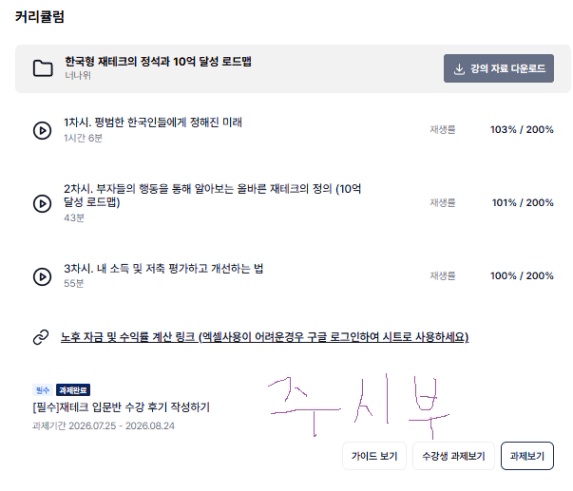Click the 103% / 200% playback rate
The height and width of the screenshot is (491, 573).
(521, 129)
